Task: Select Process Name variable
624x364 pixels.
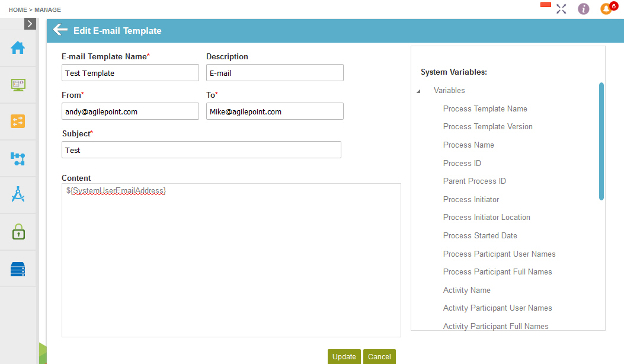Action: [468, 145]
